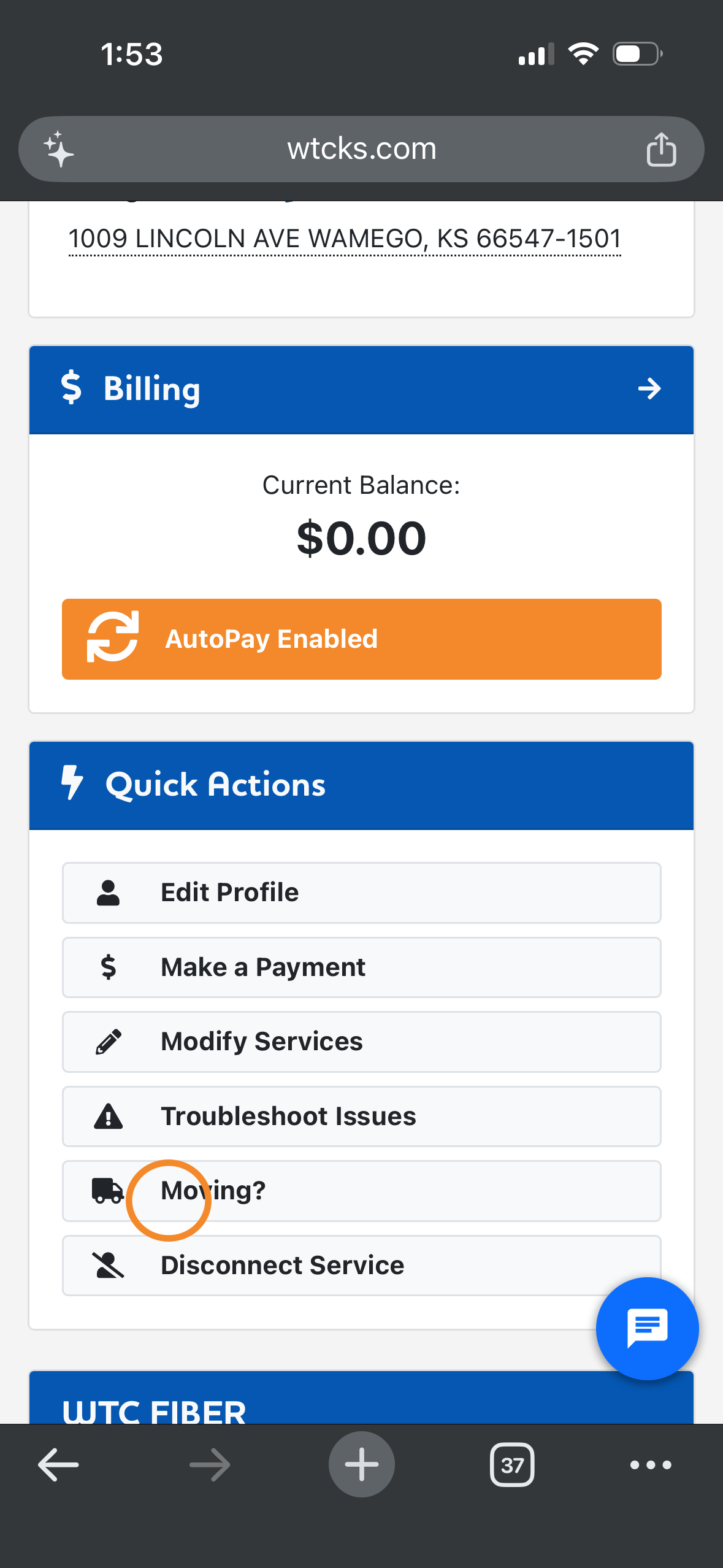723x1568 pixels.
Task: Tap the 1009 Lincoln Ave address link
Action: (x=345, y=239)
